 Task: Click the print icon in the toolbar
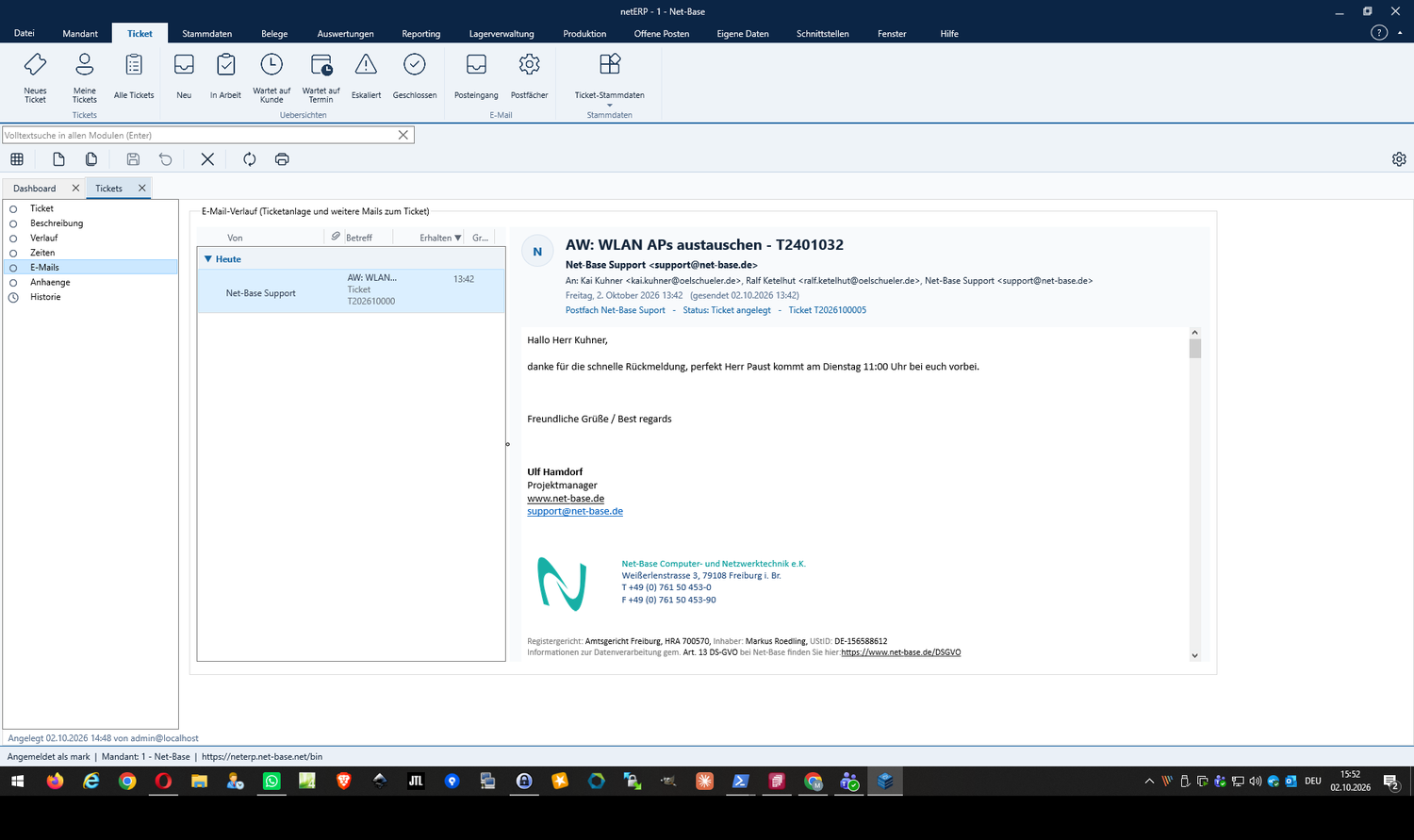[282, 159]
